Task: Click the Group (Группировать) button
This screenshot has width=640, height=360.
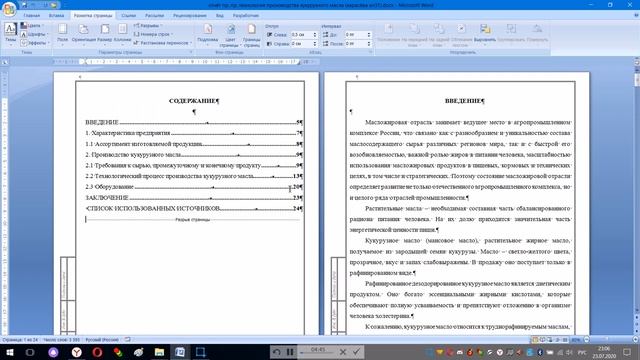Action: click(511, 34)
